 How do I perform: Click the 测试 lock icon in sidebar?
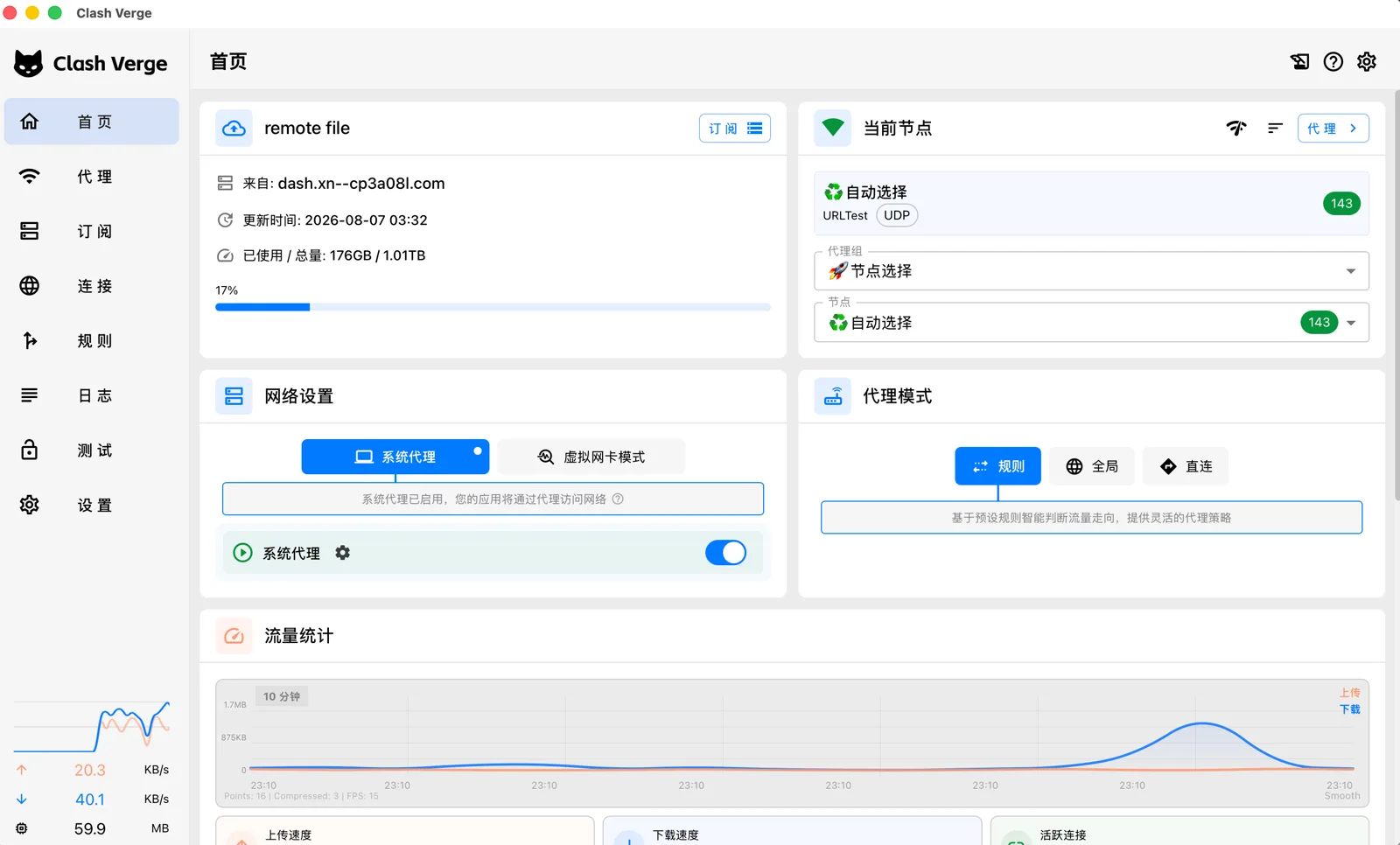coord(30,450)
